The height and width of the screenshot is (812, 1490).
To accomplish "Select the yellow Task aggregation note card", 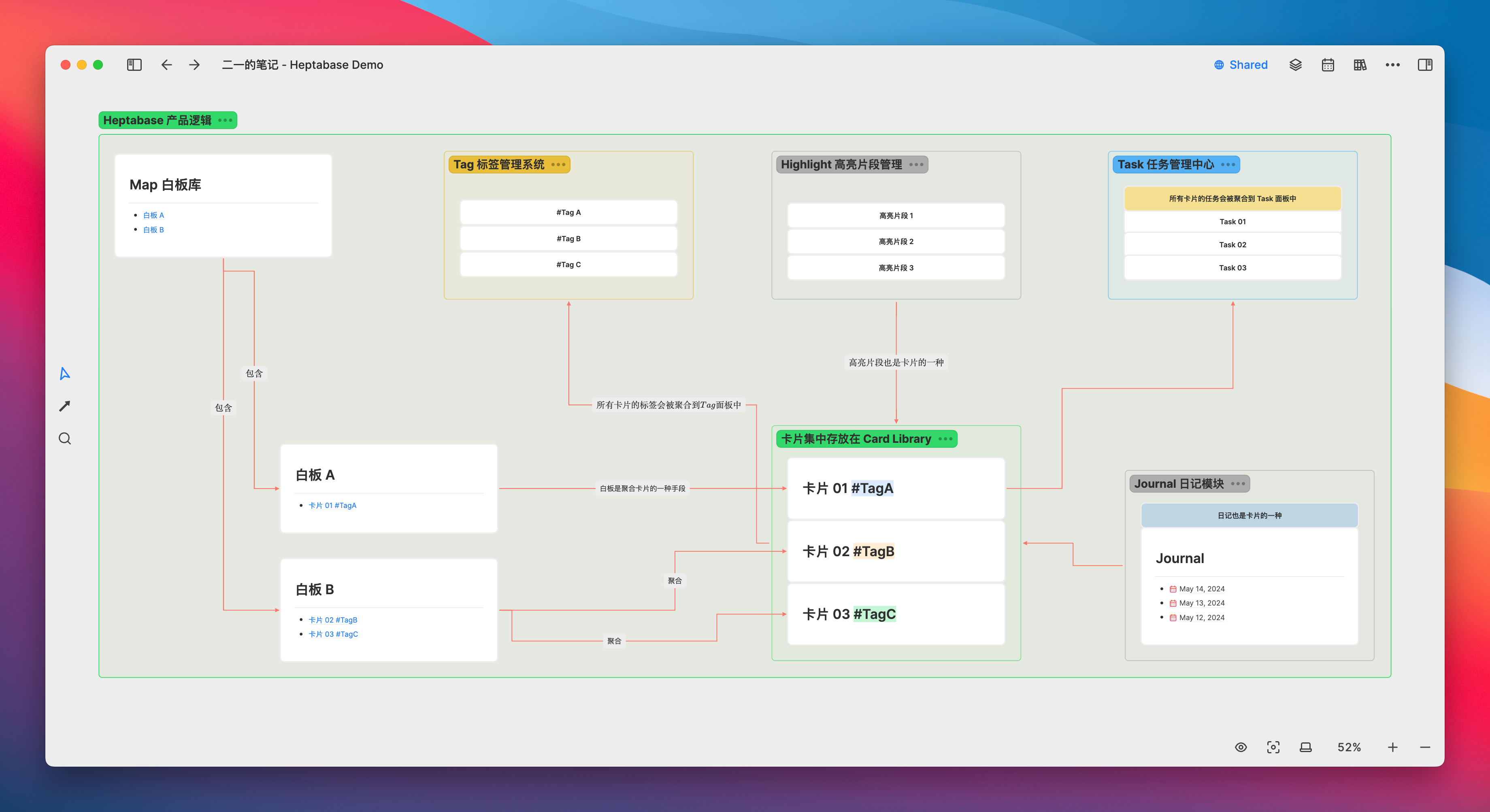I will [1232, 198].
